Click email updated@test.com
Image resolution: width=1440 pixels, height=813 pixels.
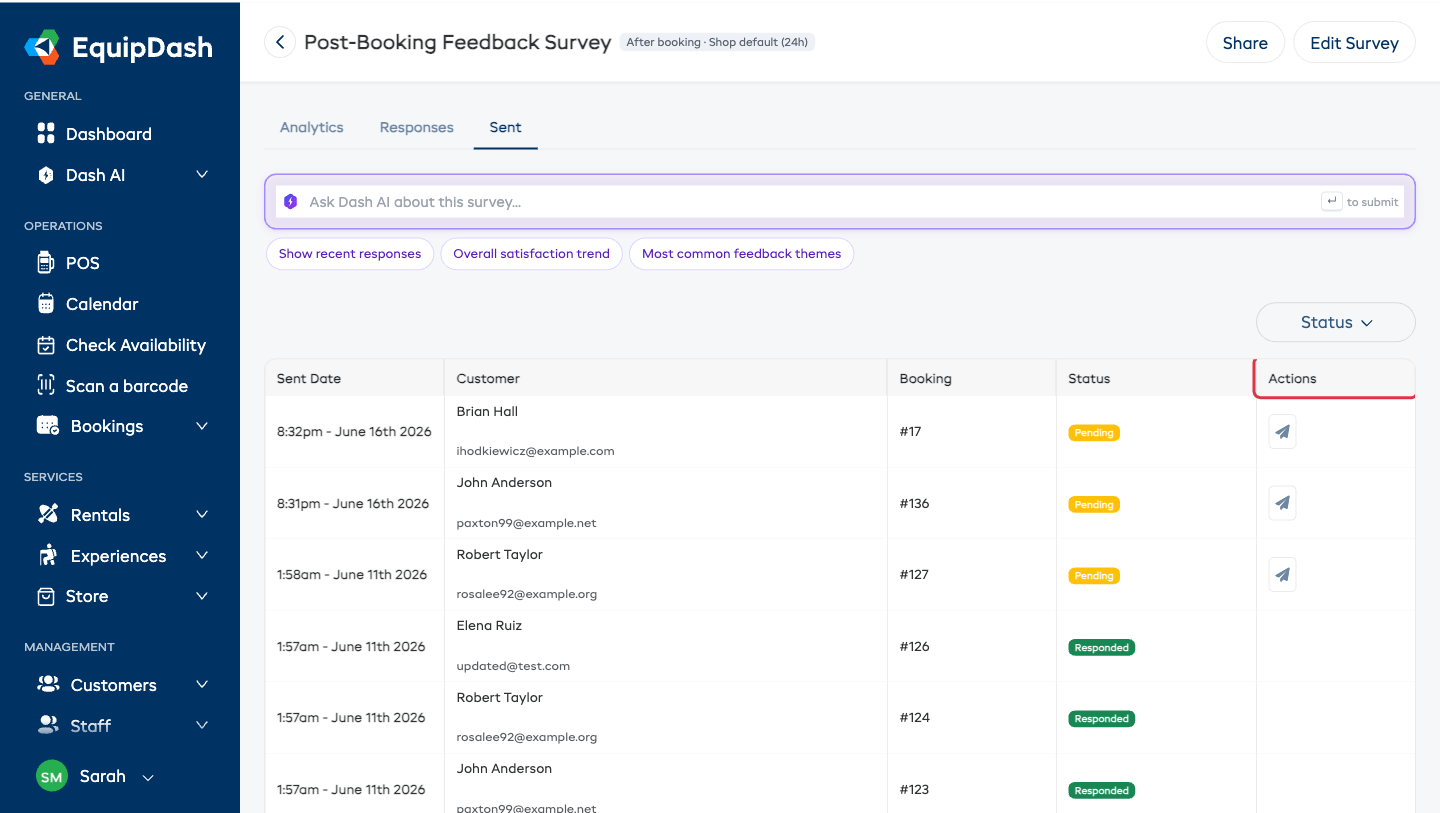click(x=513, y=666)
